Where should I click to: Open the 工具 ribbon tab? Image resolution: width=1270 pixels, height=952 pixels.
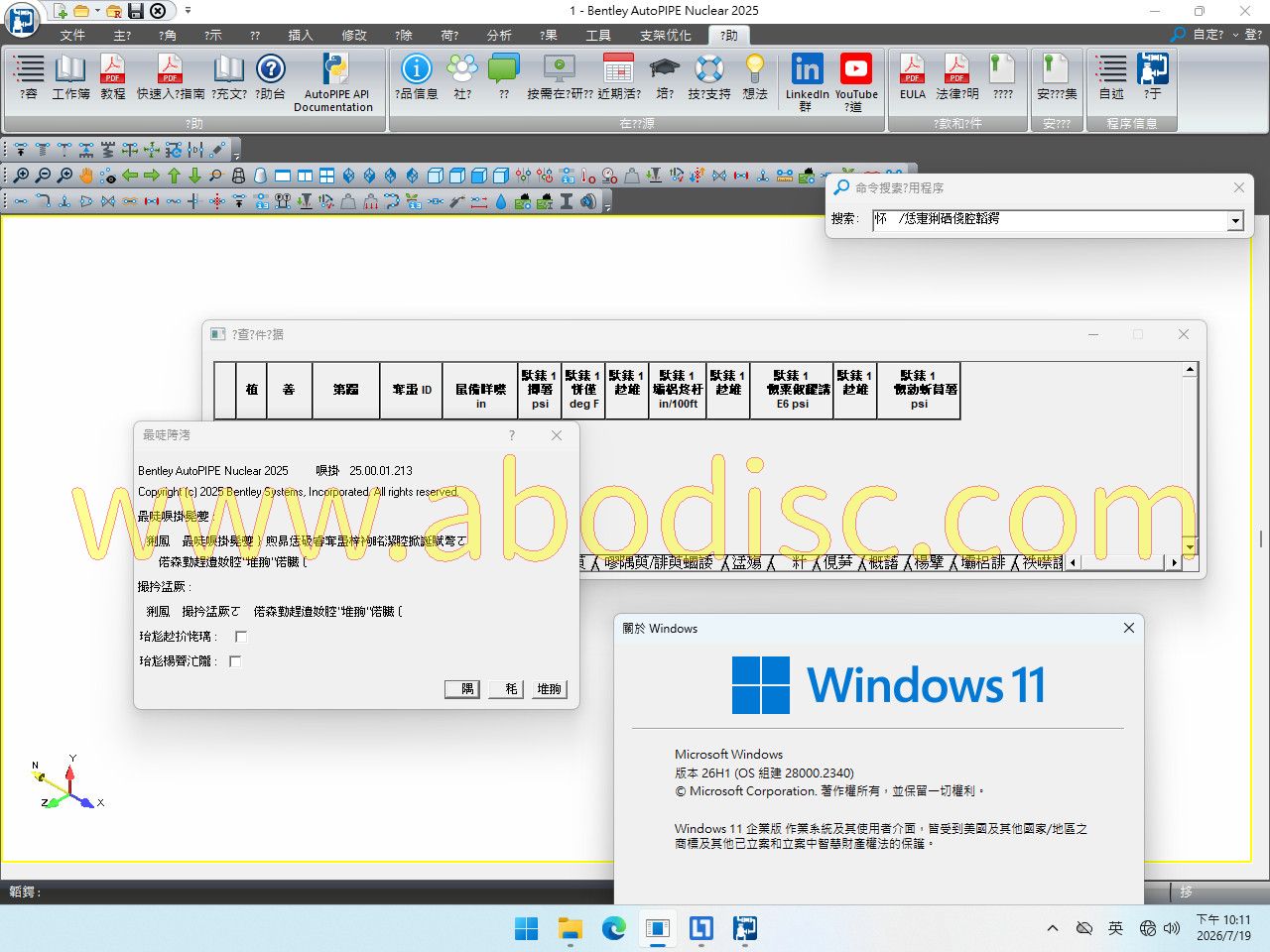(598, 35)
